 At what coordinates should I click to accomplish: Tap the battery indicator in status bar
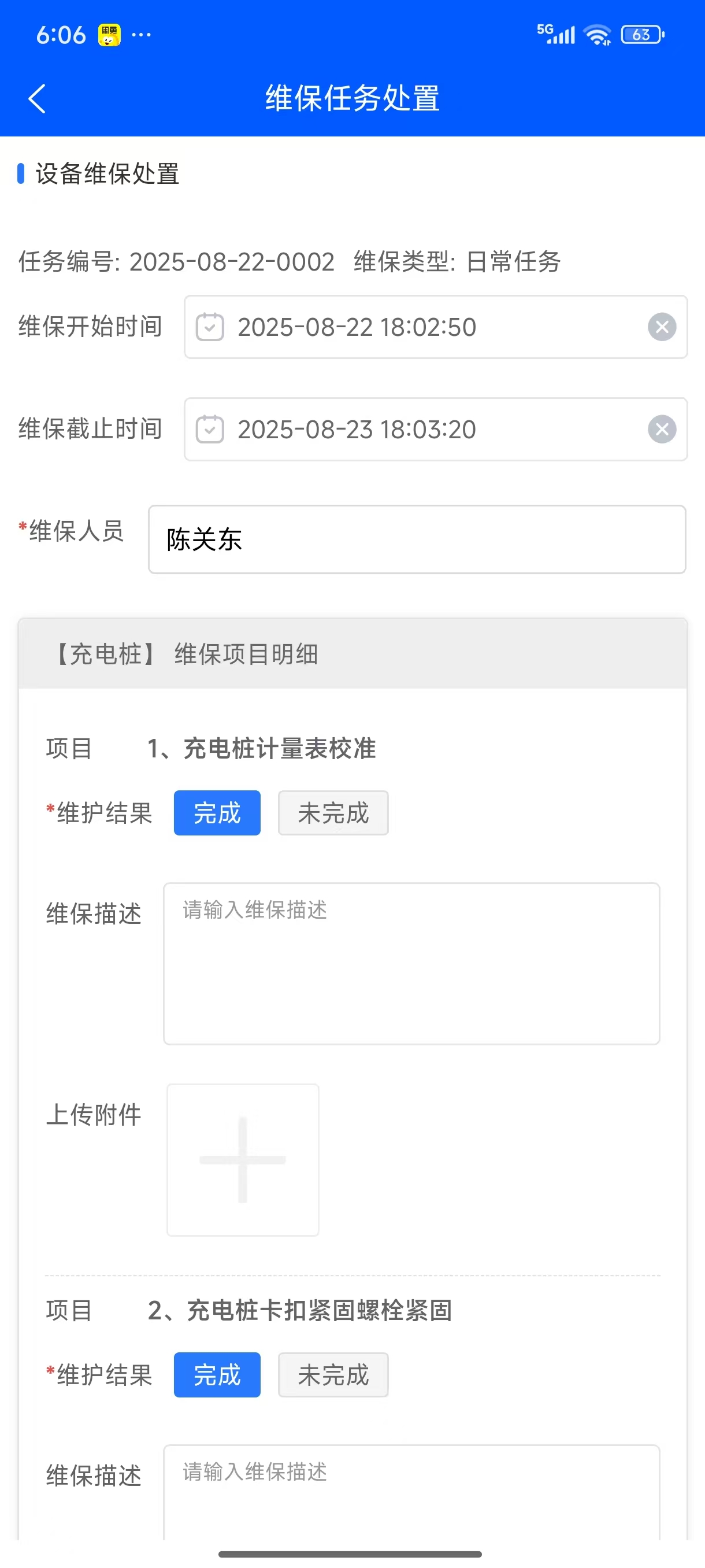pyautogui.click(x=643, y=35)
